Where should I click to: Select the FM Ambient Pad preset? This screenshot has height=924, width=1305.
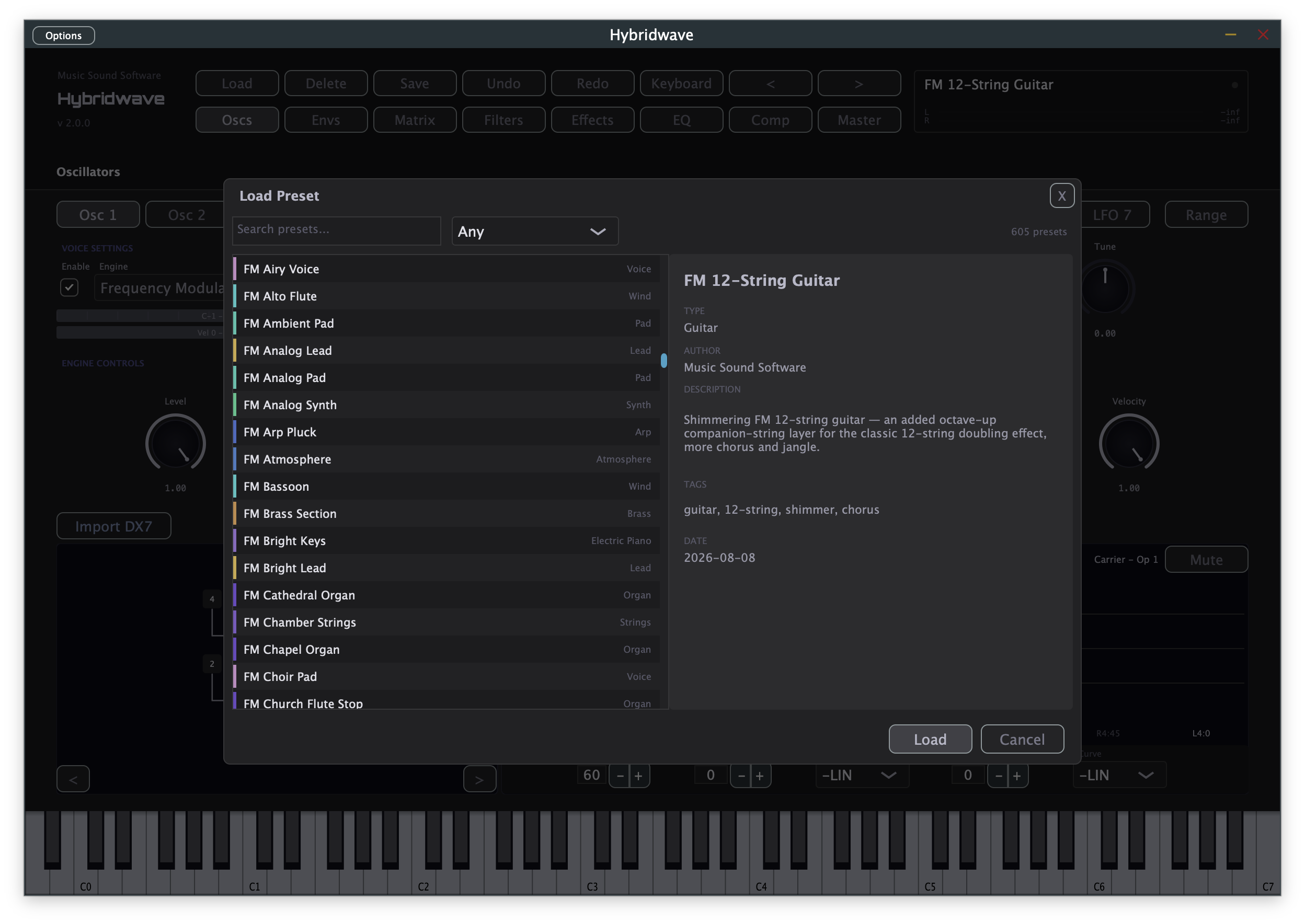(446, 323)
